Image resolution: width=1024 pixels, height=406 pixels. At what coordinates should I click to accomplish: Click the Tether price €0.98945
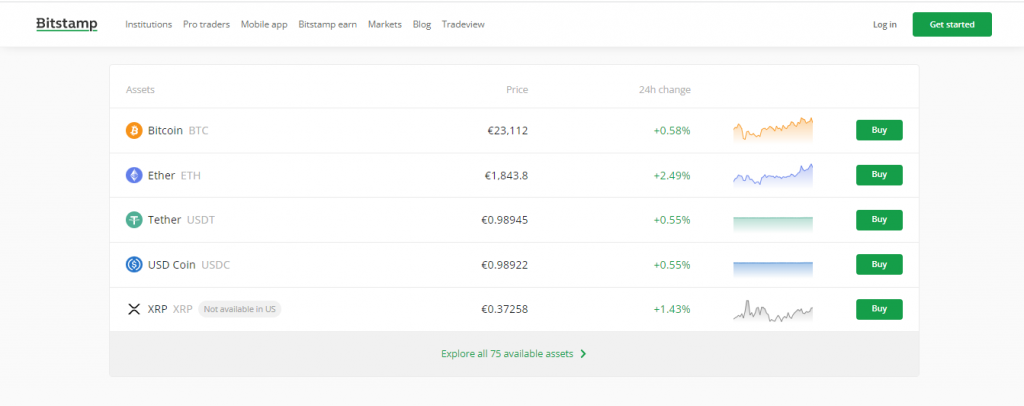coord(504,220)
